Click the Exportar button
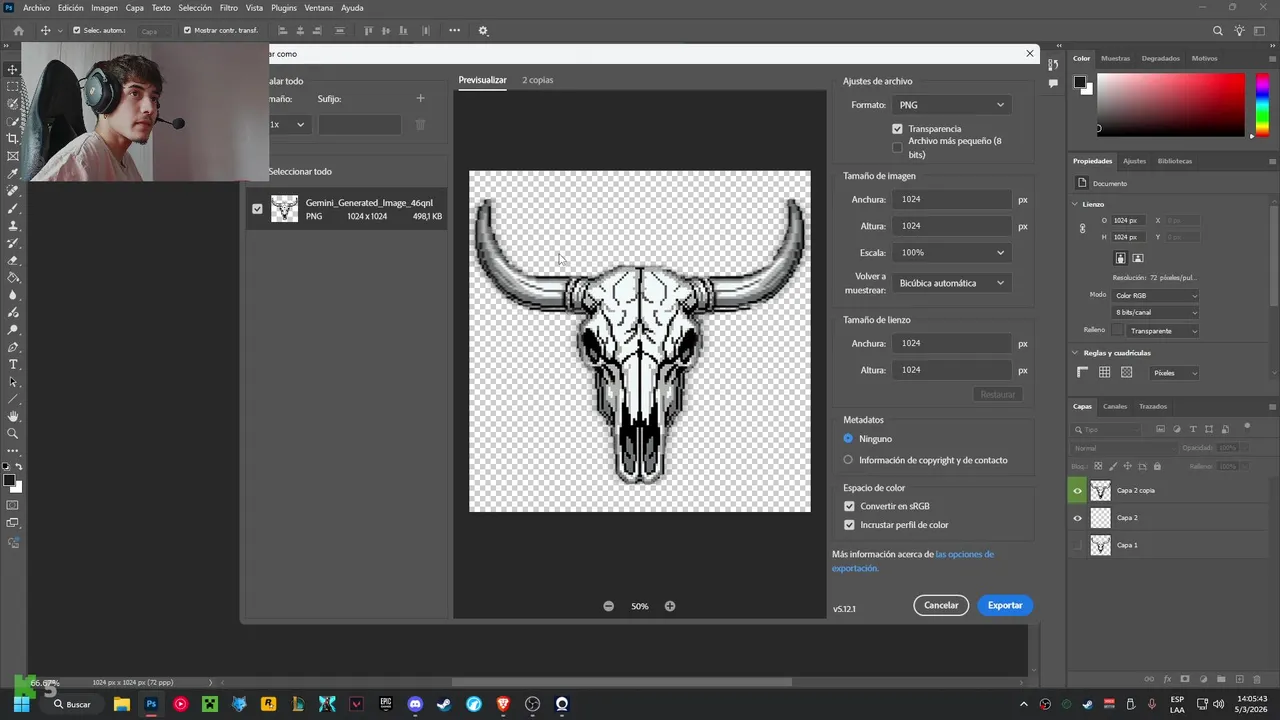This screenshot has height=720, width=1280. [1005, 605]
